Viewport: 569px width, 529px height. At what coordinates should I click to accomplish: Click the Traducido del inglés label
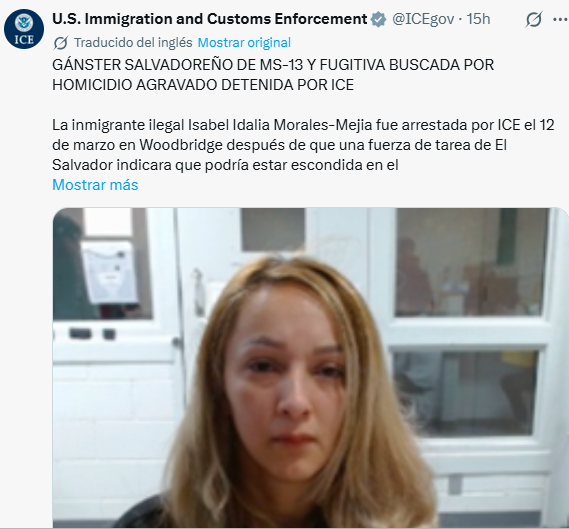point(133,43)
